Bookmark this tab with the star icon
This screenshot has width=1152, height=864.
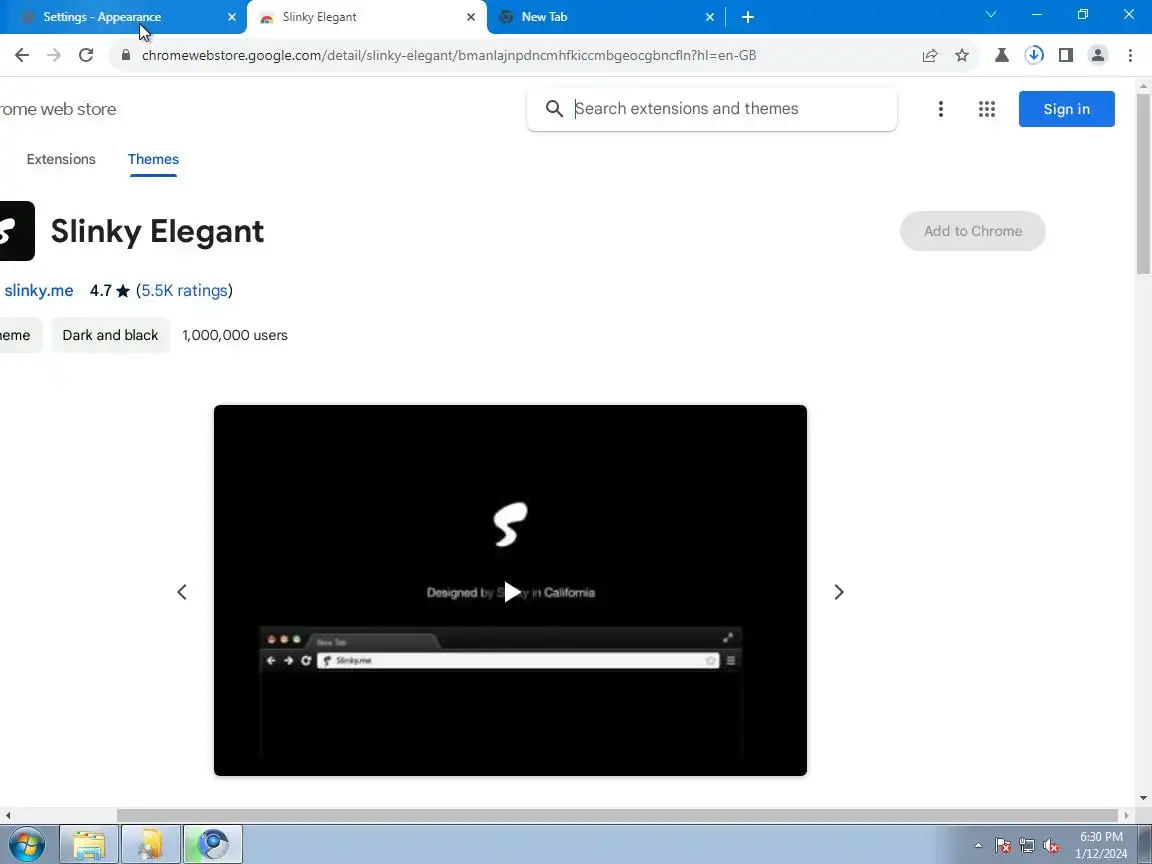pos(962,55)
